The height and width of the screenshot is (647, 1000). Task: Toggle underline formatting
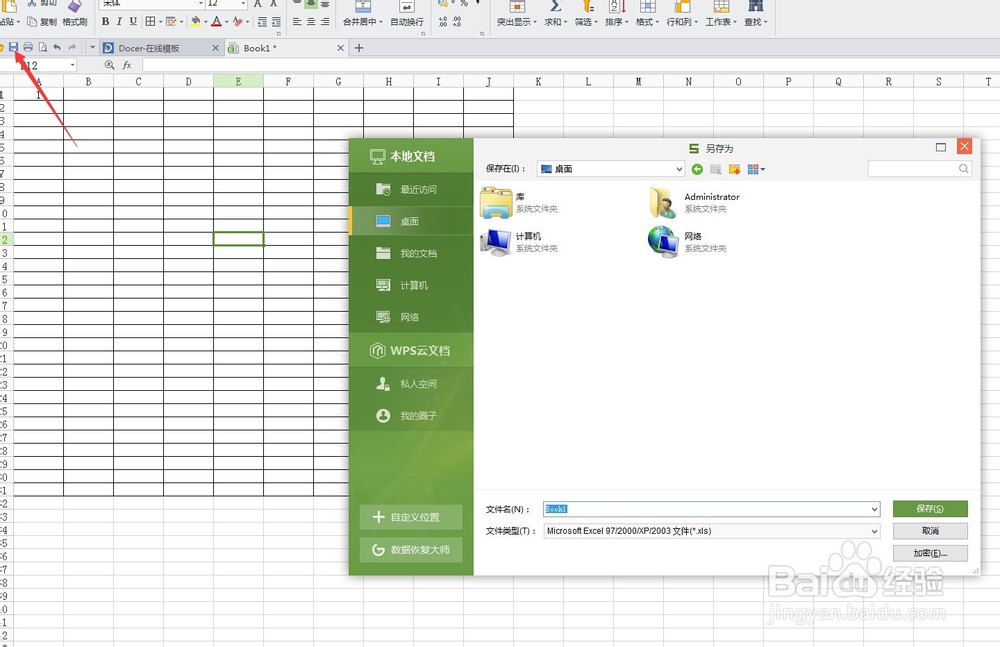(x=132, y=22)
